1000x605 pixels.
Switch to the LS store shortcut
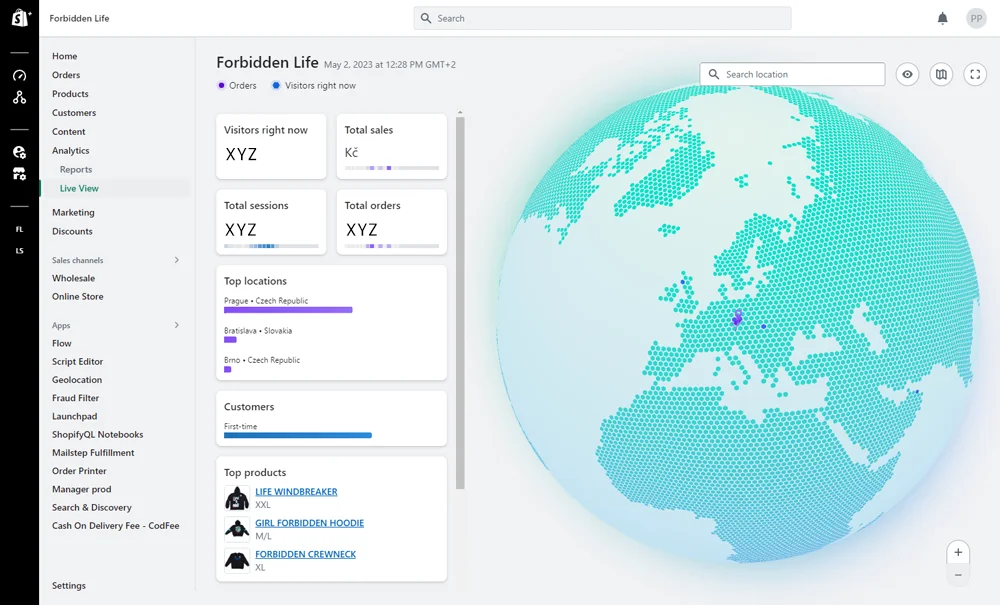[19, 251]
